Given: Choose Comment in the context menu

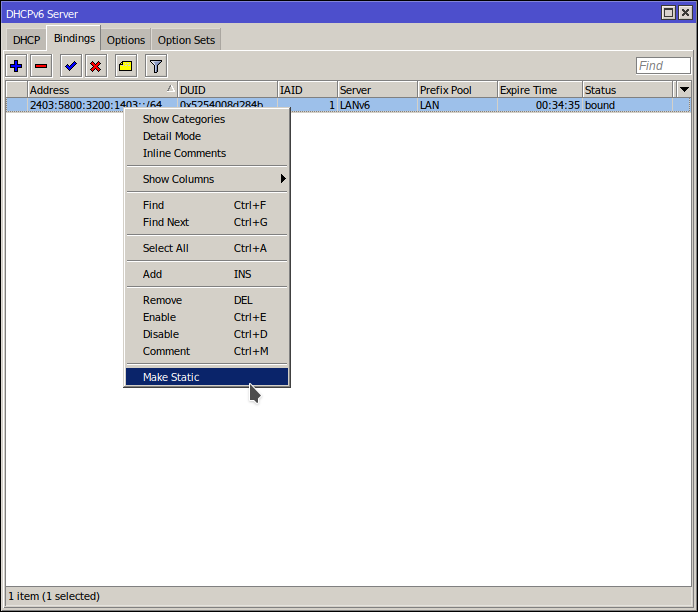Looking at the screenshot, I should tap(207, 351).
